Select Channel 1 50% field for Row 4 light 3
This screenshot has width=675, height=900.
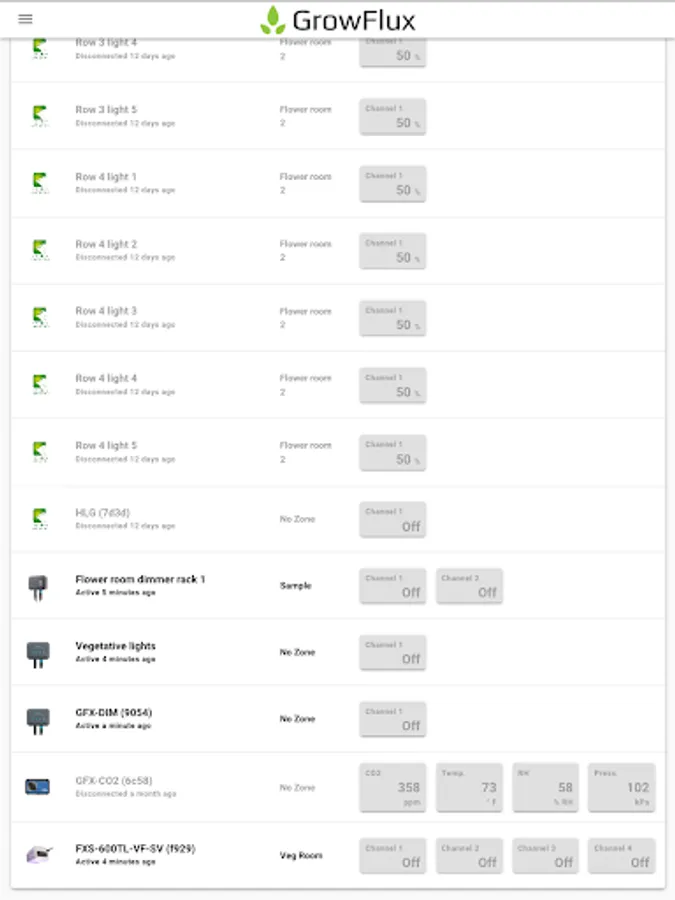coord(393,317)
